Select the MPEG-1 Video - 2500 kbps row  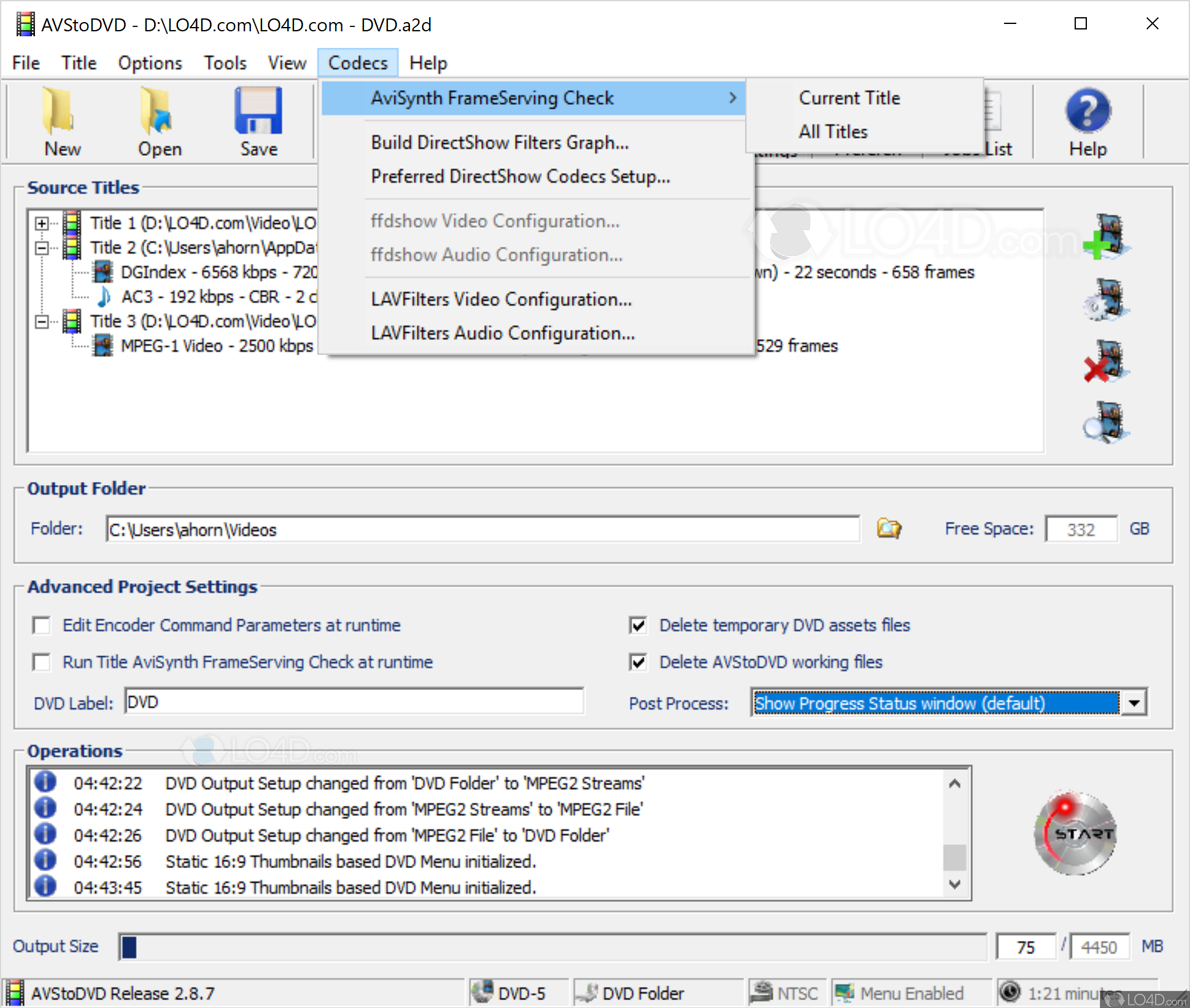click(217, 346)
